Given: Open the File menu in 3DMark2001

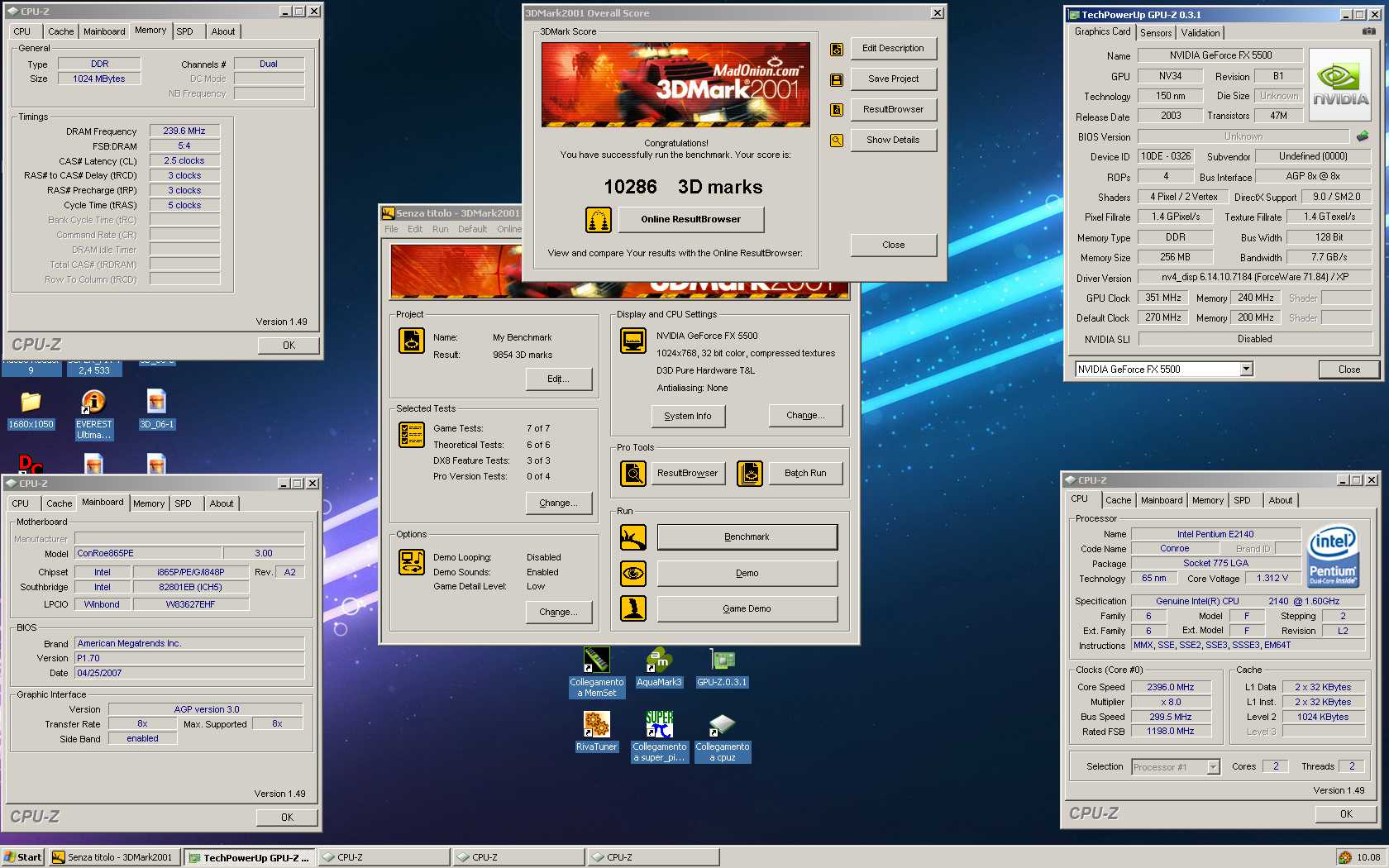Looking at the screenshot, I should (x=391, y=229).
